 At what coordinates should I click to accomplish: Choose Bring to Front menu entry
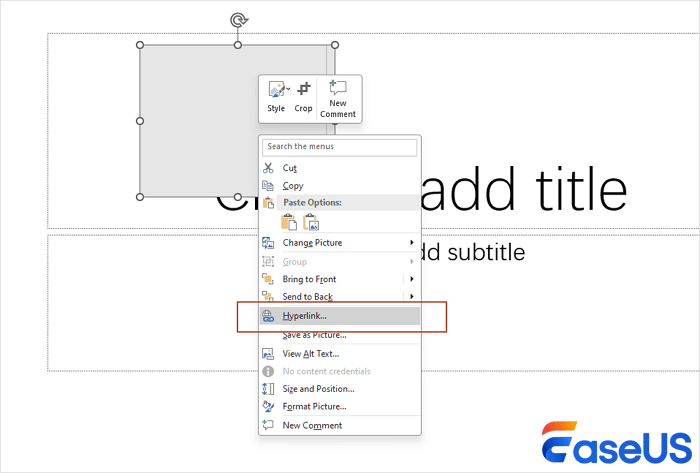click(340, 279)
